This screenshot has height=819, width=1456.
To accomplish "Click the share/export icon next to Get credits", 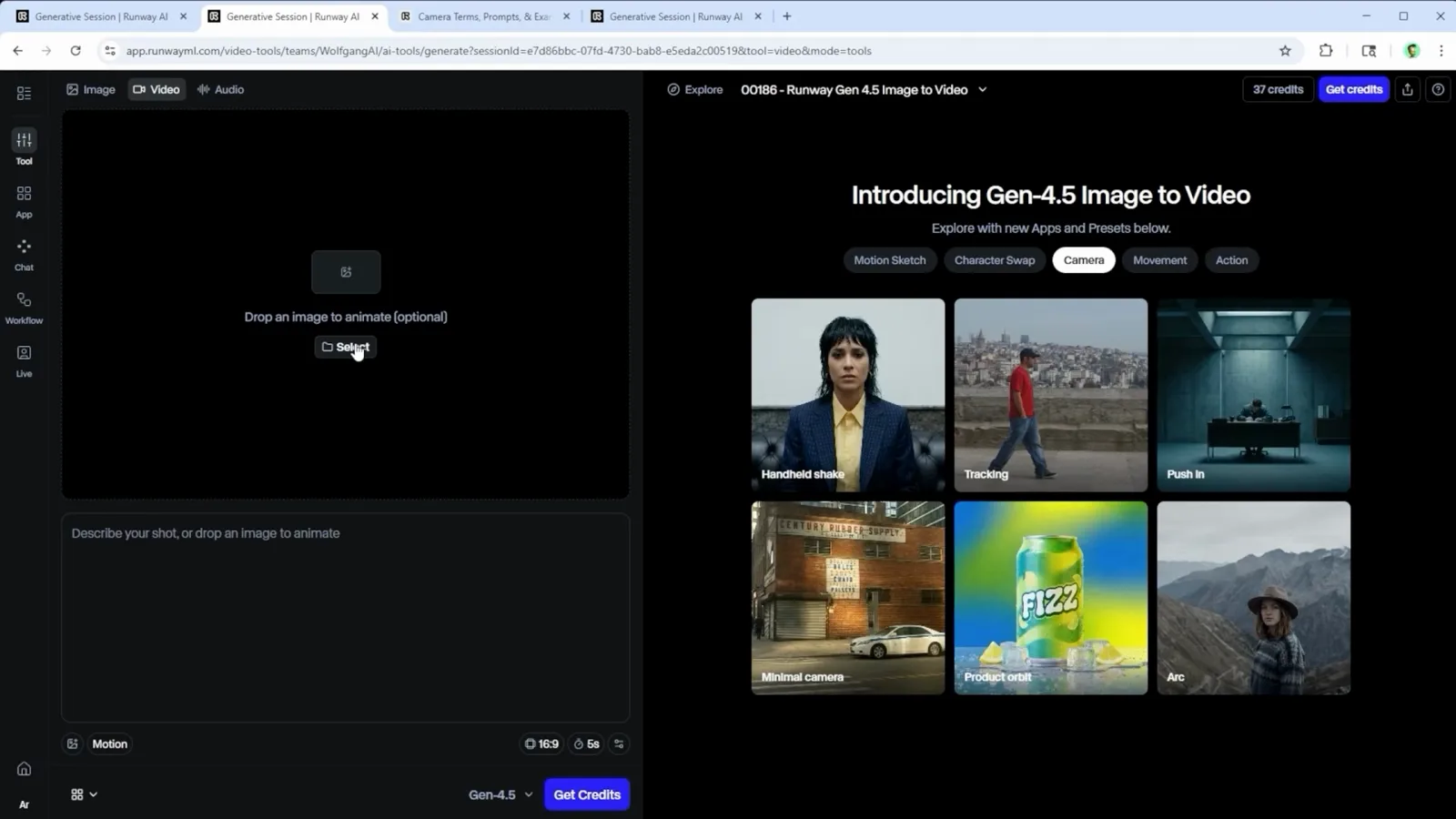I will pyautogui.click(x=1408, y=89).
